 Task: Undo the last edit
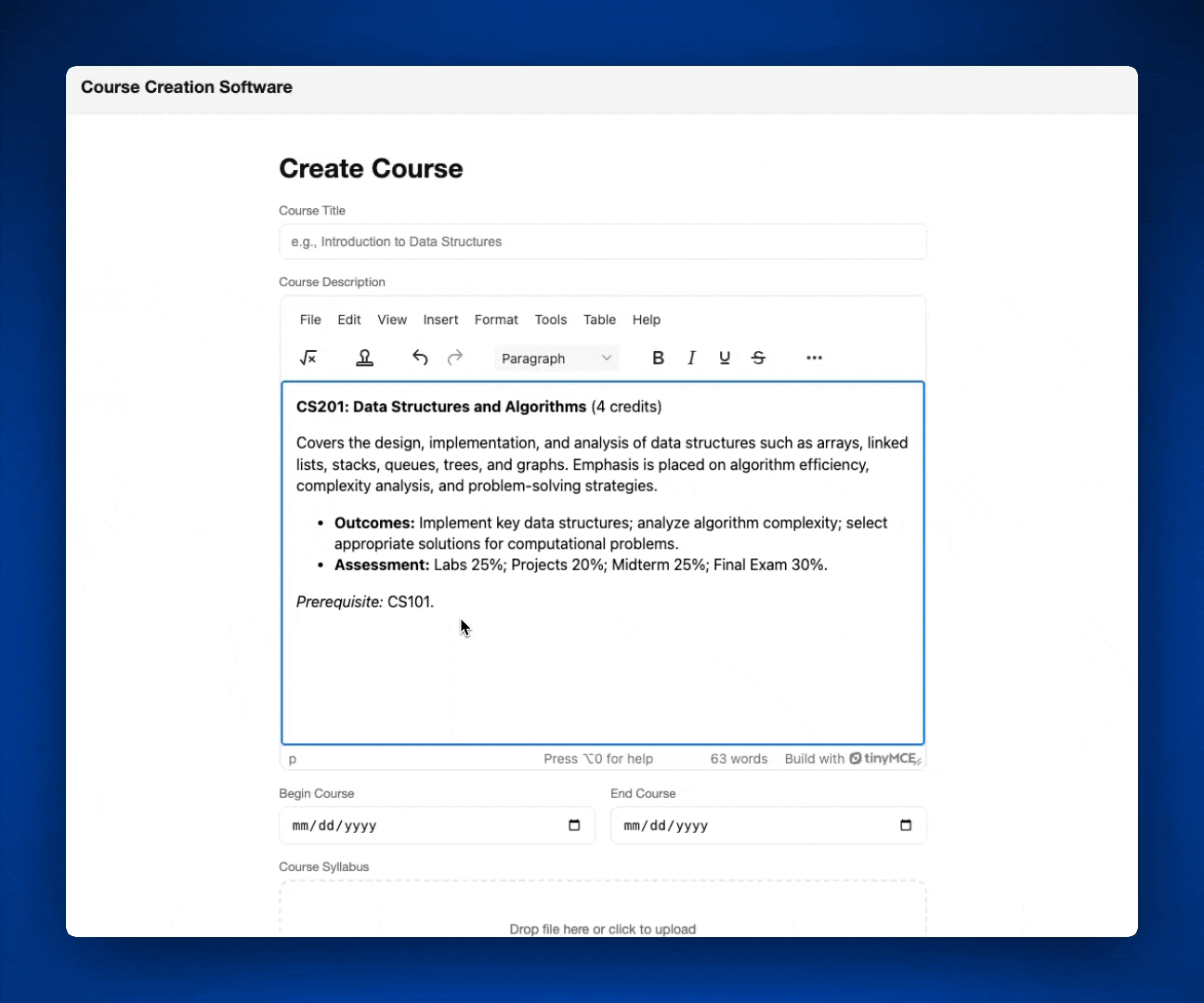click(x=420, y=358)
